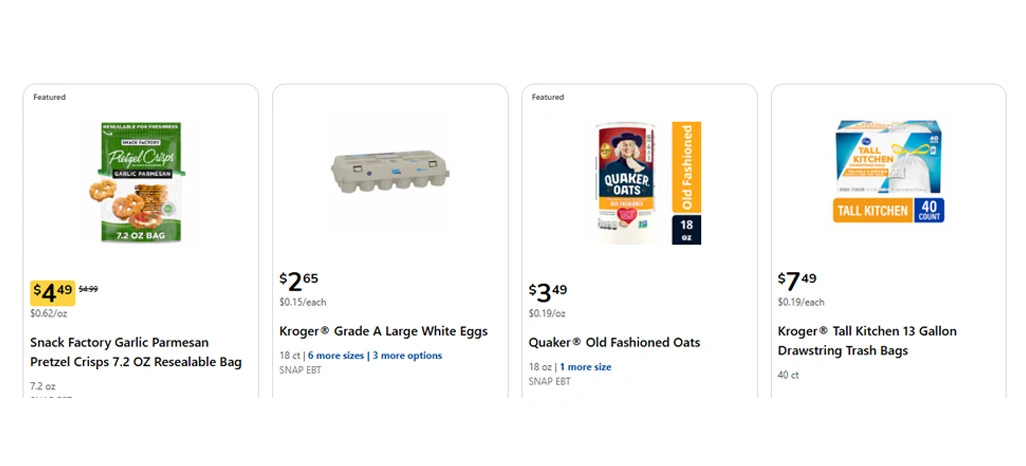Screen dimensions: 1026x466
Task: Open Quaker Old Fashioned Oats title link
Action: coord(614,342)
